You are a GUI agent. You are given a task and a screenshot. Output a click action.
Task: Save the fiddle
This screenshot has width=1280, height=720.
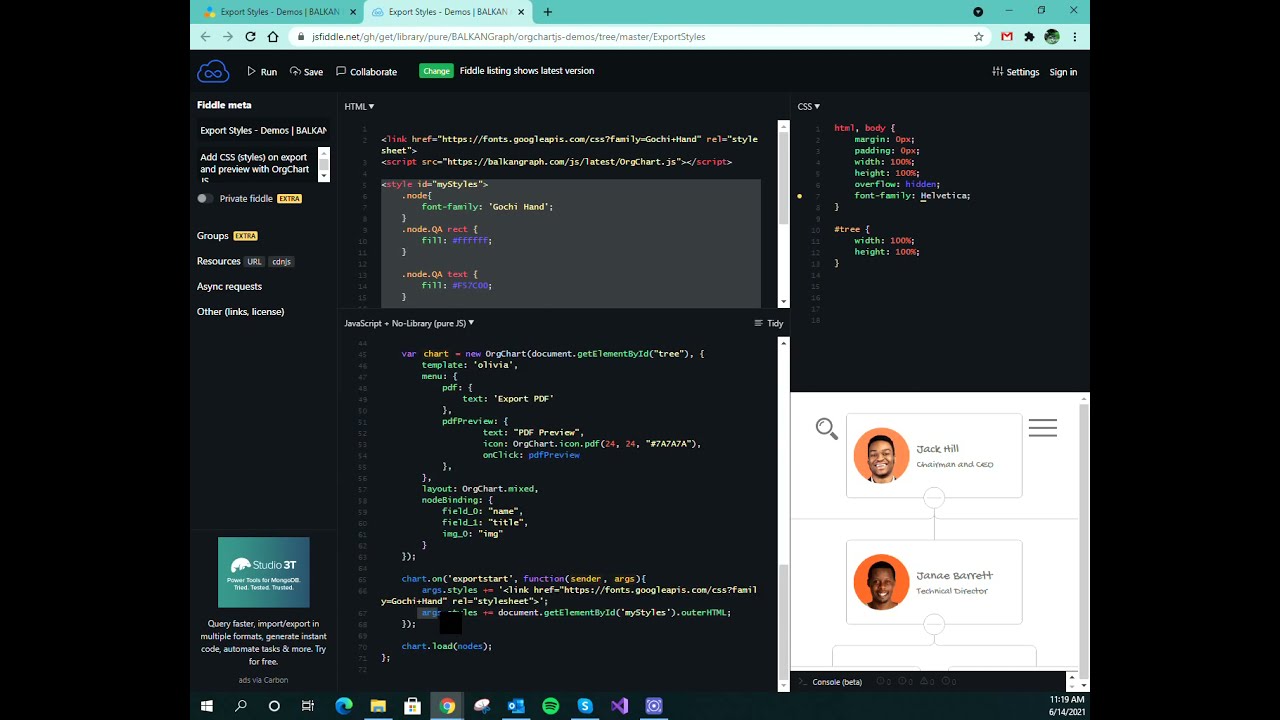(x=306, y=72)
